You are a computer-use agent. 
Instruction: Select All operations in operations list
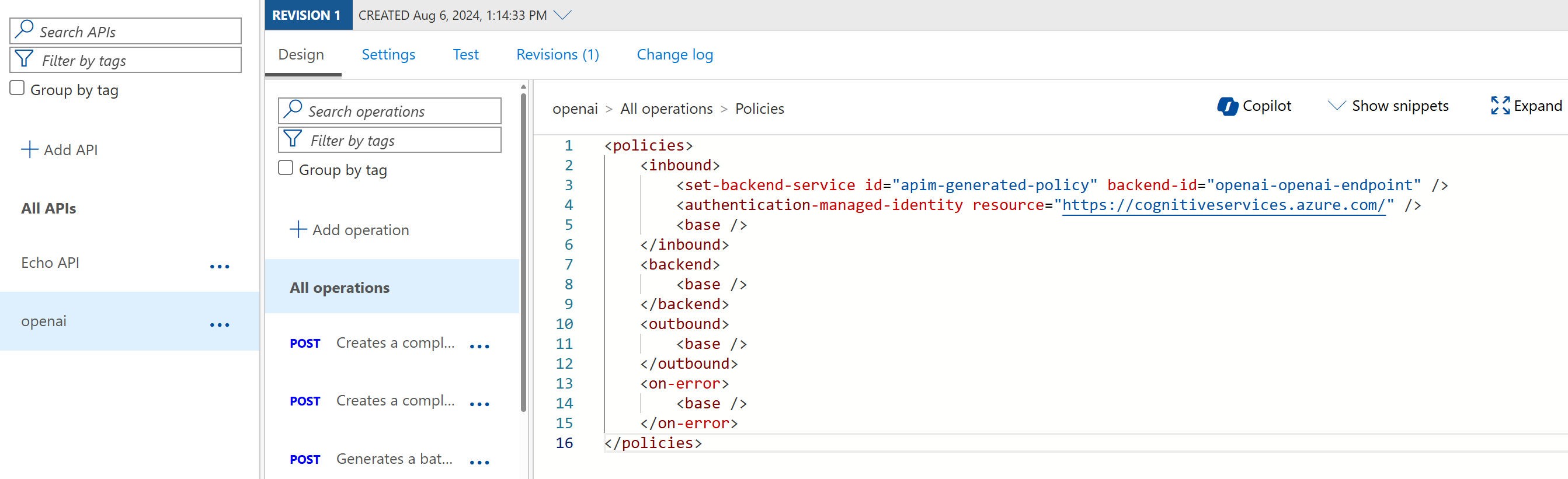(392, 287)
